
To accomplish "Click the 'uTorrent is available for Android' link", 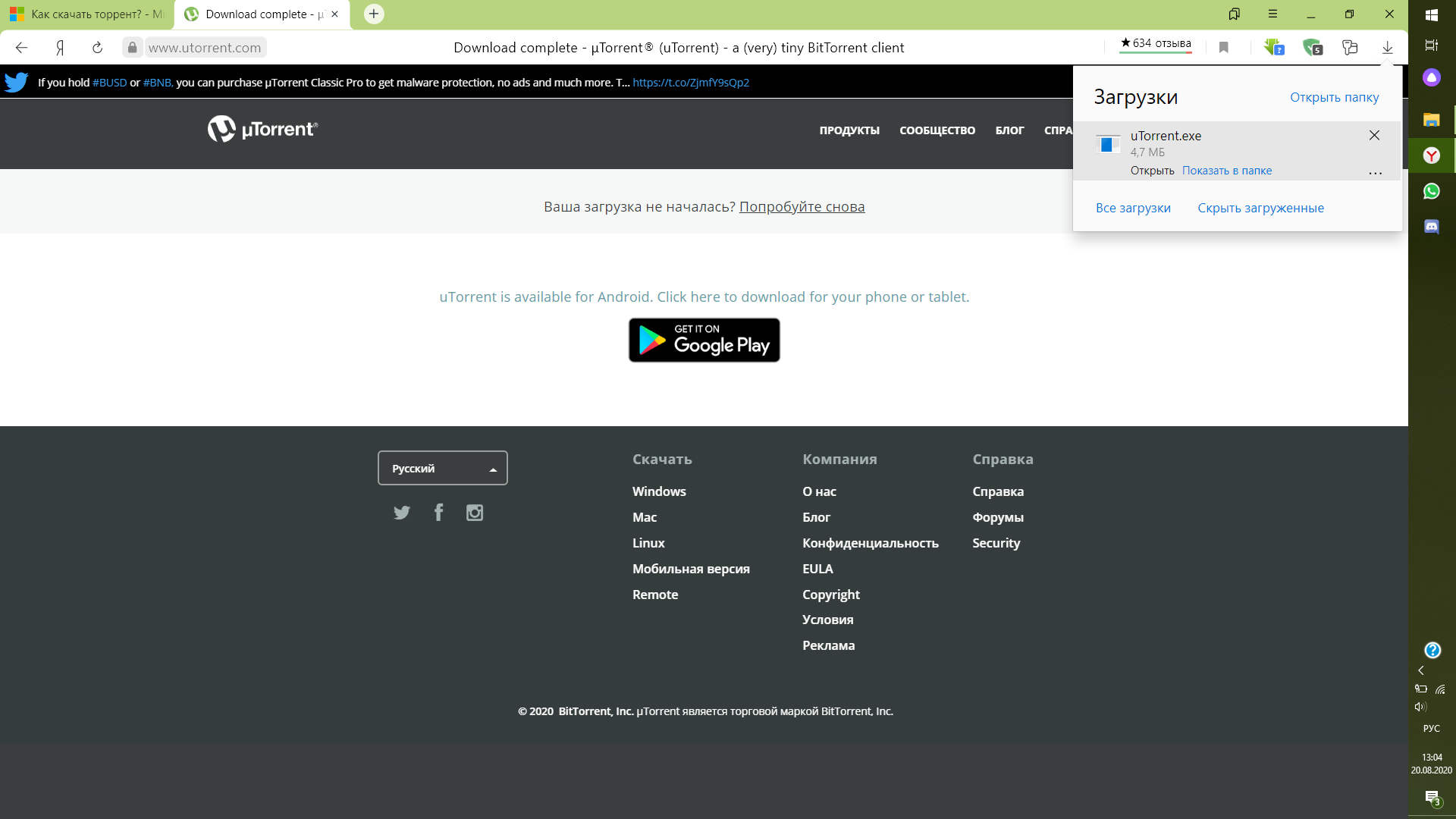I will 704,297.
